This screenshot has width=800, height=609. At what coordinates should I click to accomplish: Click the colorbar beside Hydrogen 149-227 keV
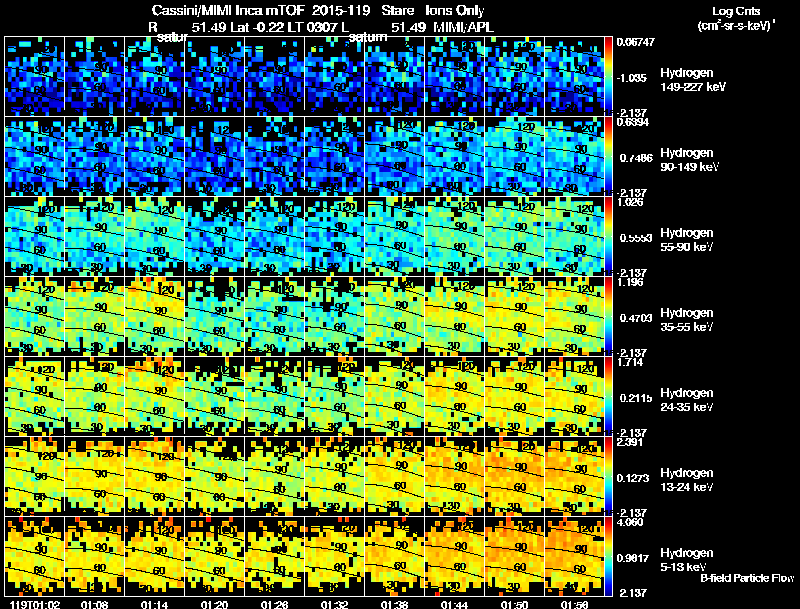click(x=608, y=76)
